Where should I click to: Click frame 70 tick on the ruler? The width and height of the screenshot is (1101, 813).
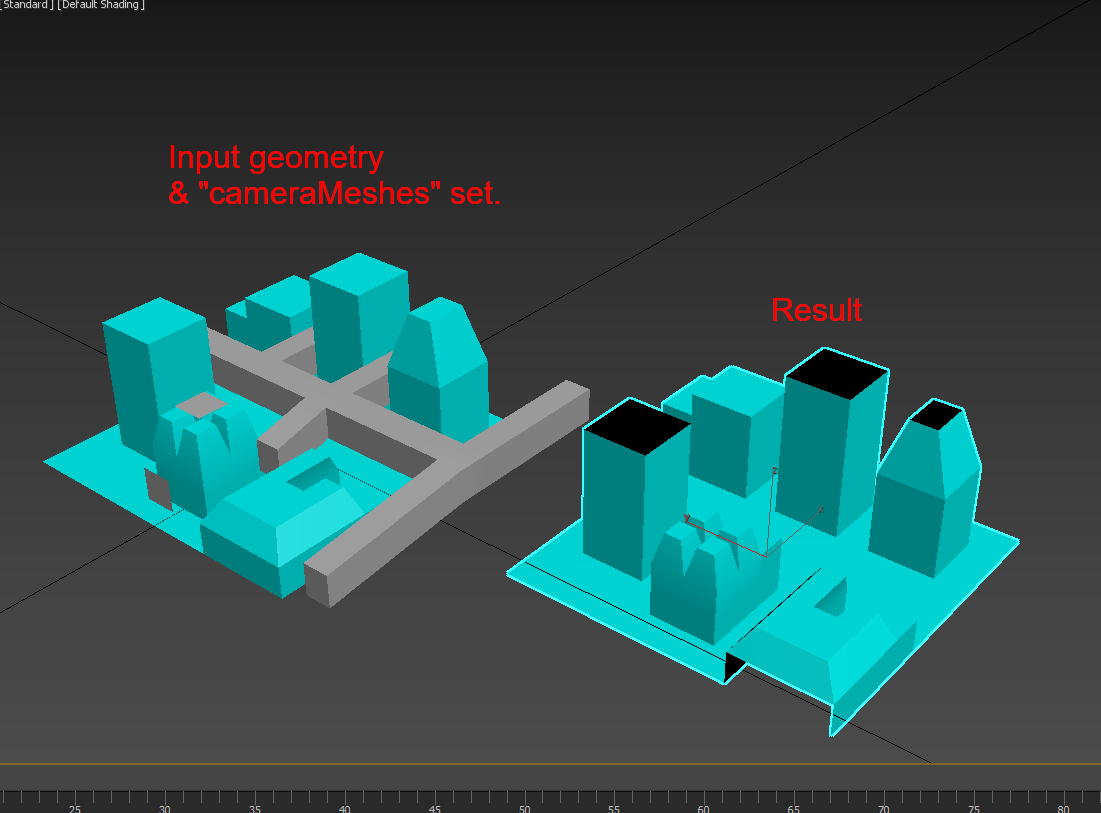[x=883, y=800]
